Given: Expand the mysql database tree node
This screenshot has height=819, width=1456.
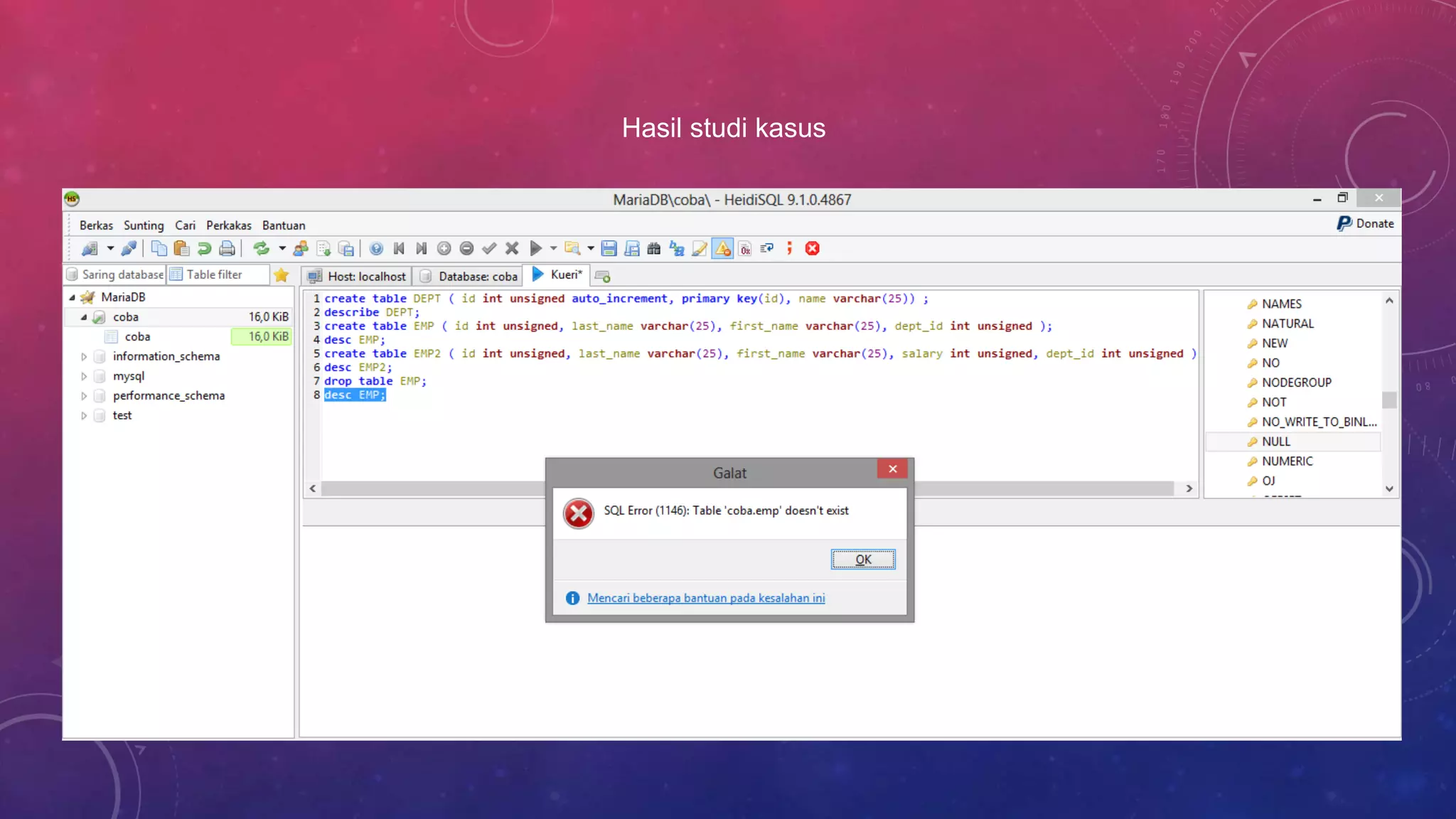Looking at the screenshot, I should point(84,376).
